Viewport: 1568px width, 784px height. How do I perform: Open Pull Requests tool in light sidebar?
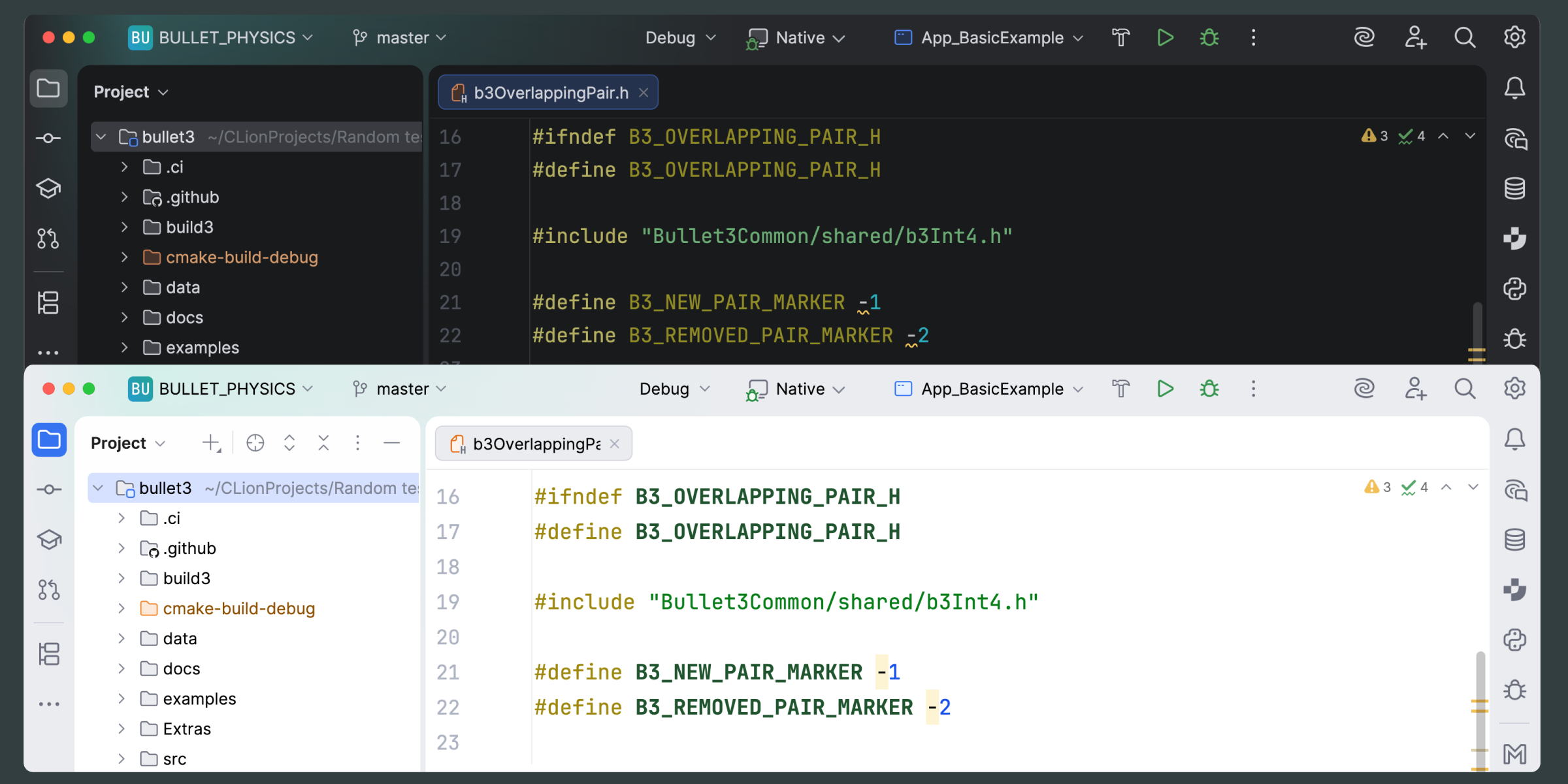tap(48, 589)
